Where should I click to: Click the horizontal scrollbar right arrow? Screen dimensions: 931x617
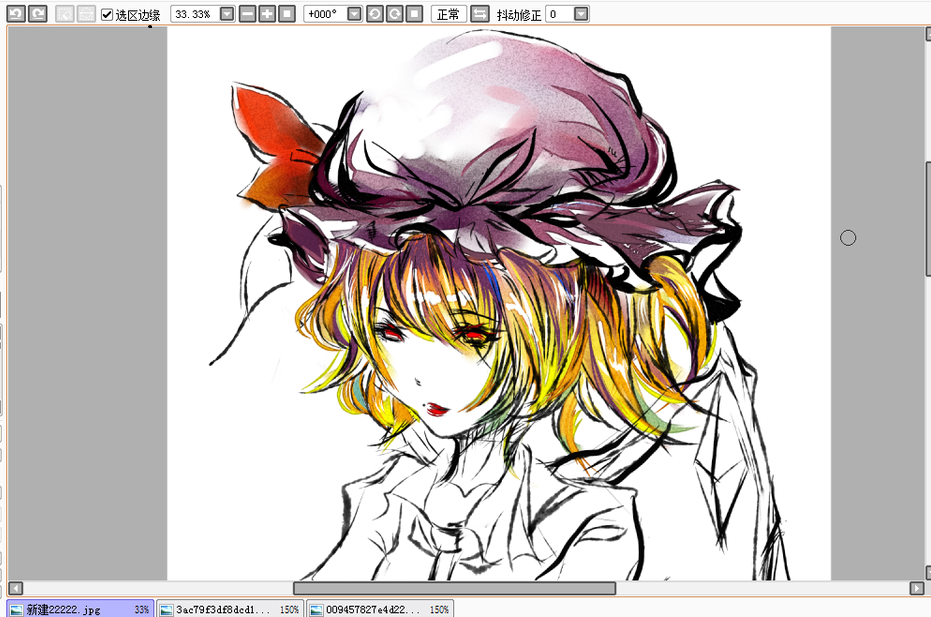(915, 588)
